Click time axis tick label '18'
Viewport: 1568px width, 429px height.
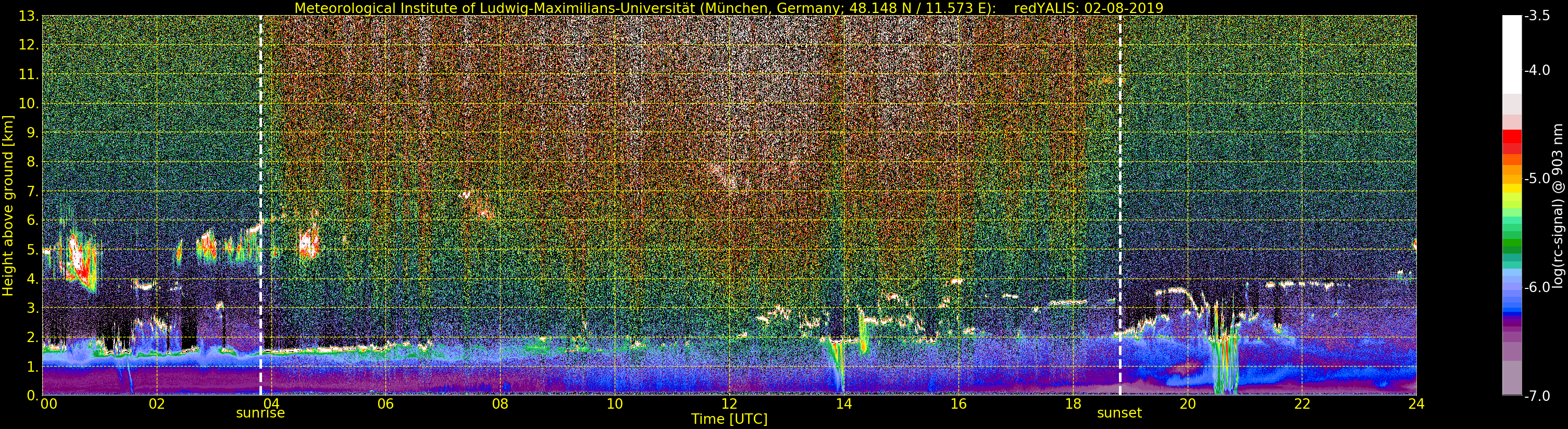(1073, 403)
